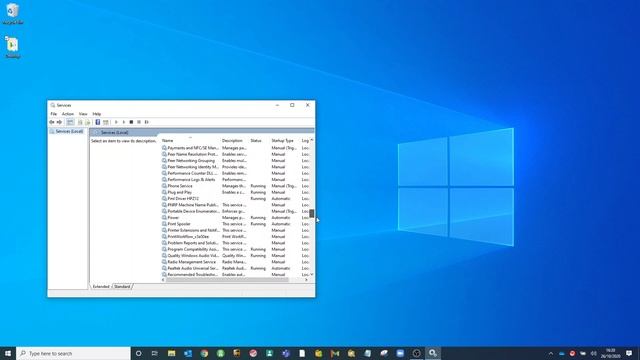640x360 pixels.
Task: Click the Pause Service toolbar icon
Action: [139, 122]
